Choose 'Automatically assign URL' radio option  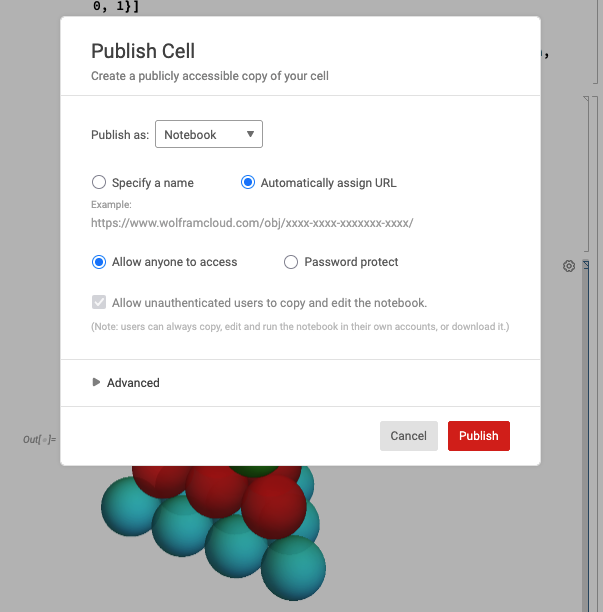[248, 183]
